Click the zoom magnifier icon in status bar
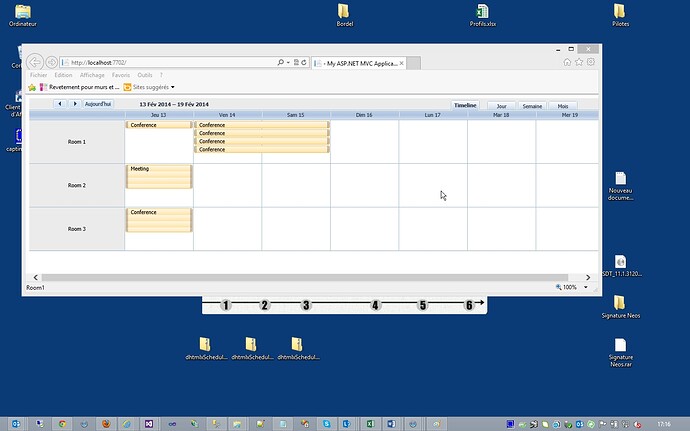Screen dimensions: 690x431 (558, 287)
